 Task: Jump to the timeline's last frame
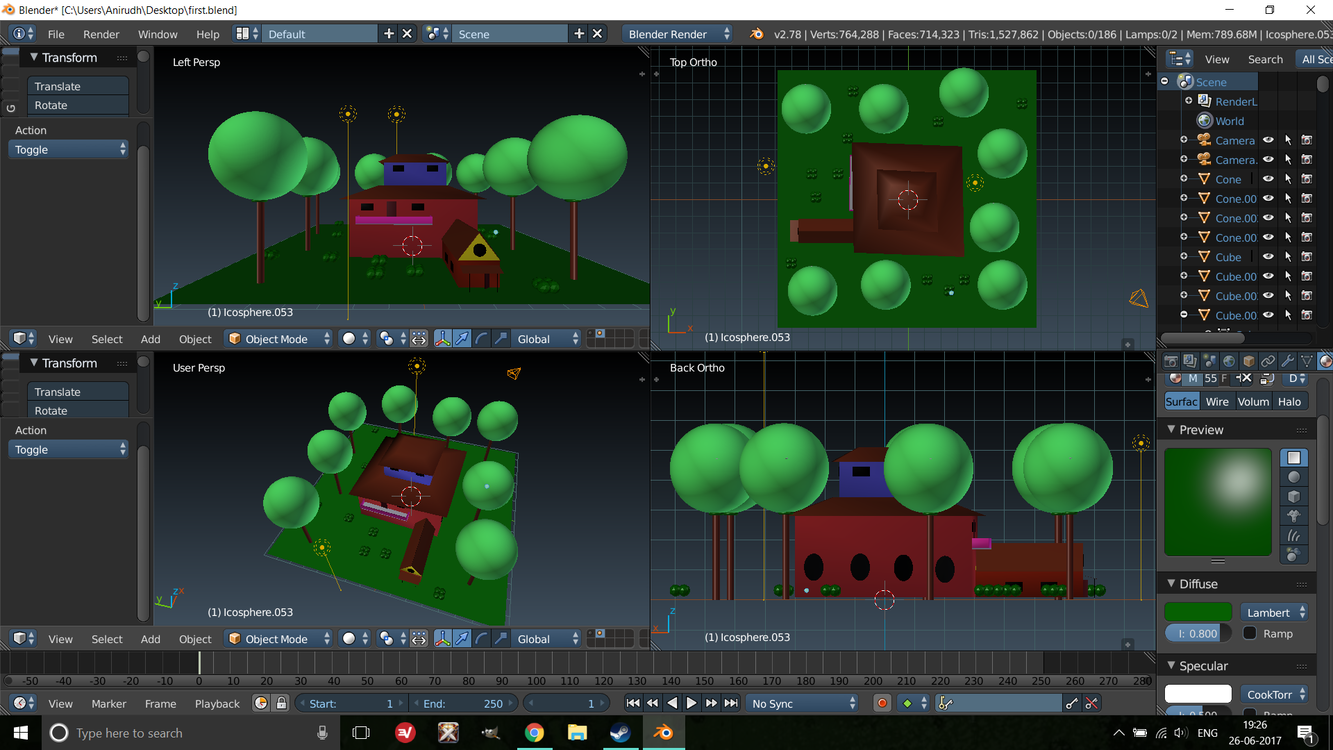pyautogui.click(x=731, y=704)
